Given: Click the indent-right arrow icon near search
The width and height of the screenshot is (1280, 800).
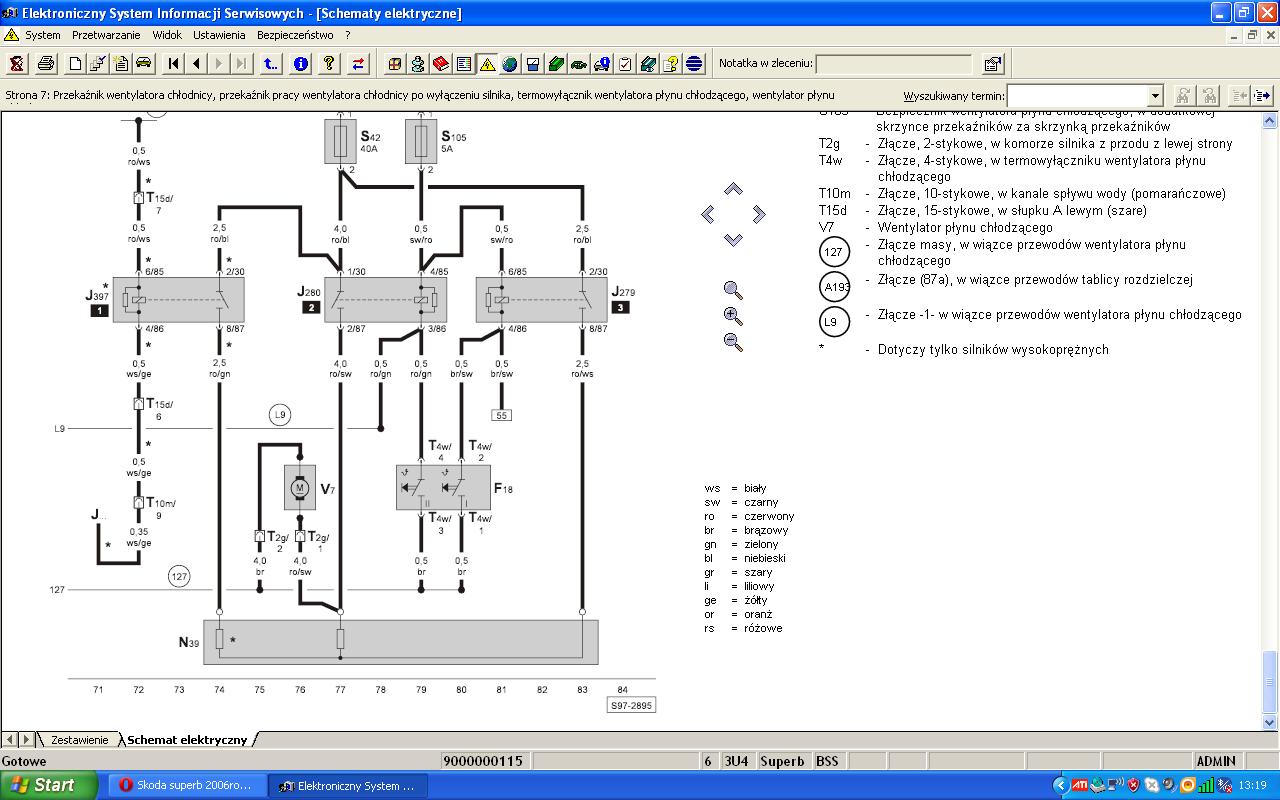Looking at the screenshot, I should tap(1263, 96).
